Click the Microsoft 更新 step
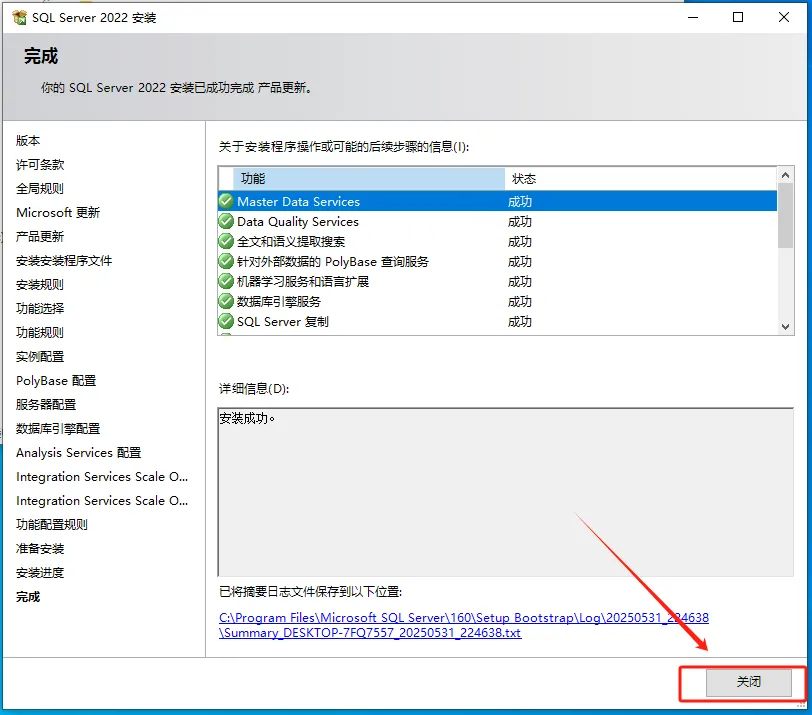Screen dimensions: 812x715 [58, 212]
